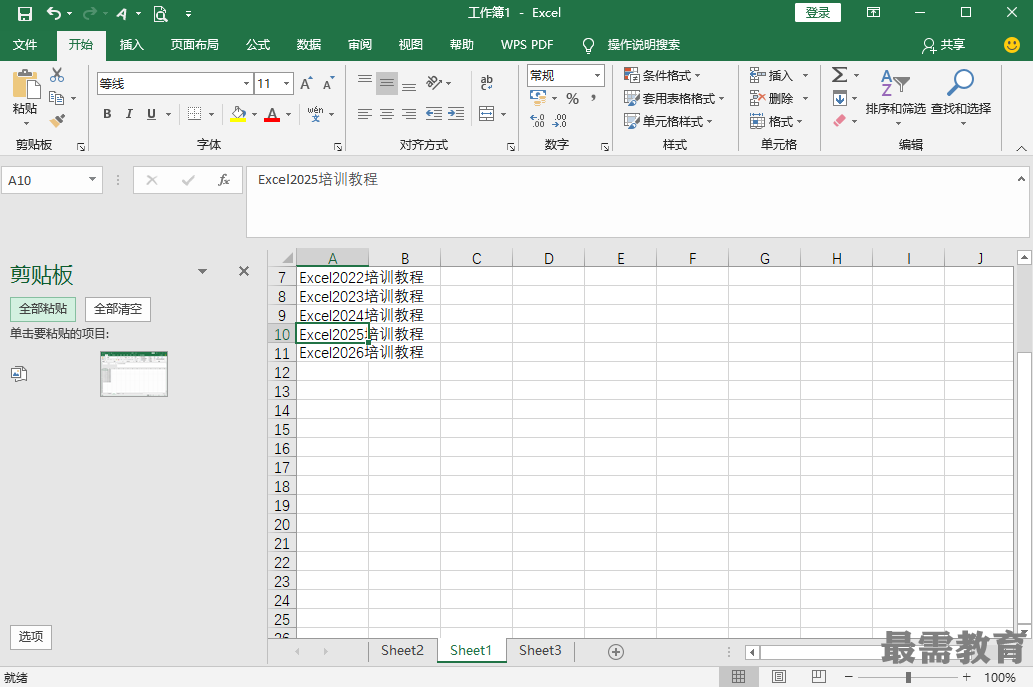
Task: Click the 登录 sign-in button
Action: pyautogui.click(x=818, y=13)
